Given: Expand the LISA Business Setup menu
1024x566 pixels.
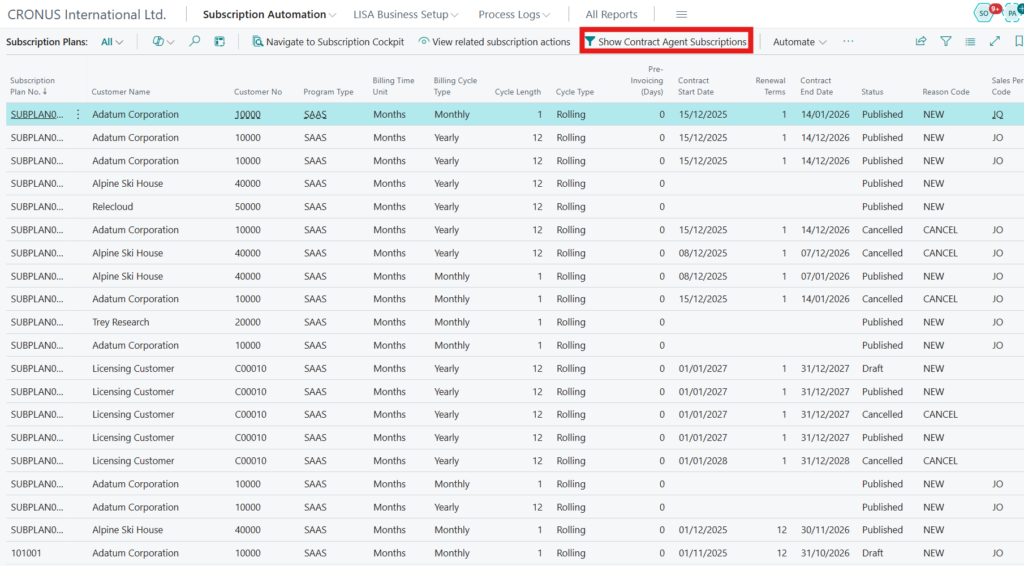Looking at the screenshot, I should click(x=406, y=15).
